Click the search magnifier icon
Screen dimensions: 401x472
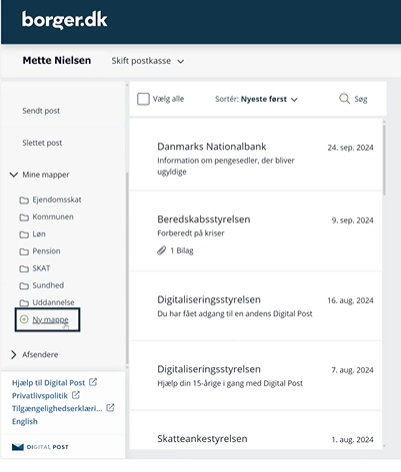pos(344,99)
